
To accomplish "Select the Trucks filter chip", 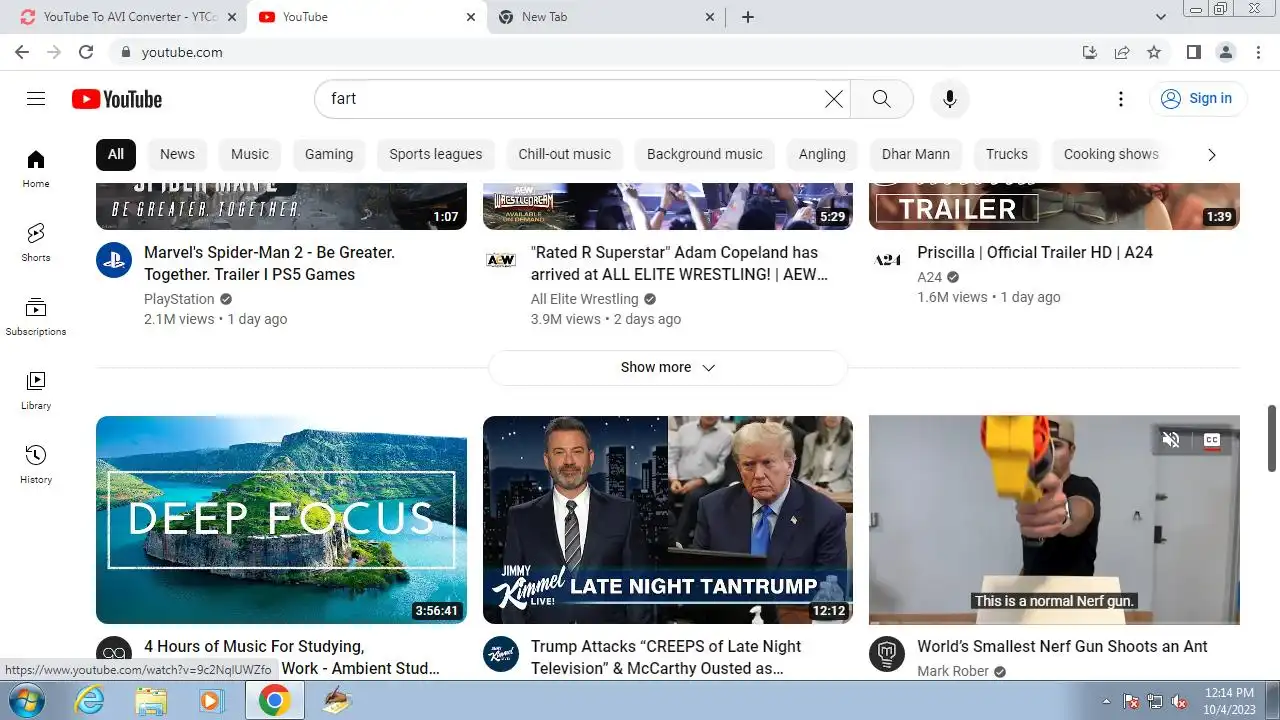I will point(1007,154).
